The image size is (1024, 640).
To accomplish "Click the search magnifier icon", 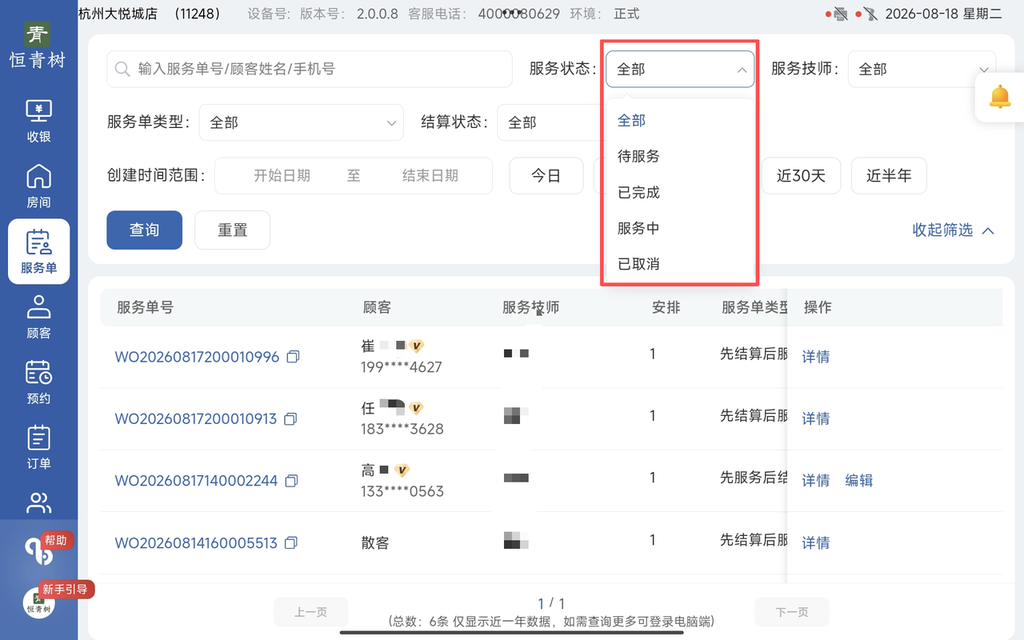I will 122,69.
